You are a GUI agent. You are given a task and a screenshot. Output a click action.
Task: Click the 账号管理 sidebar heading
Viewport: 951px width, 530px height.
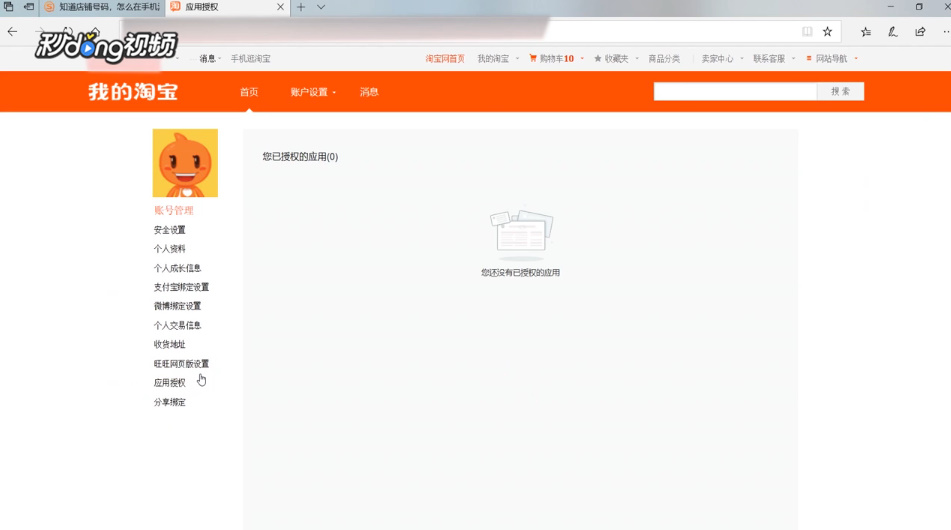pos(173,210)
